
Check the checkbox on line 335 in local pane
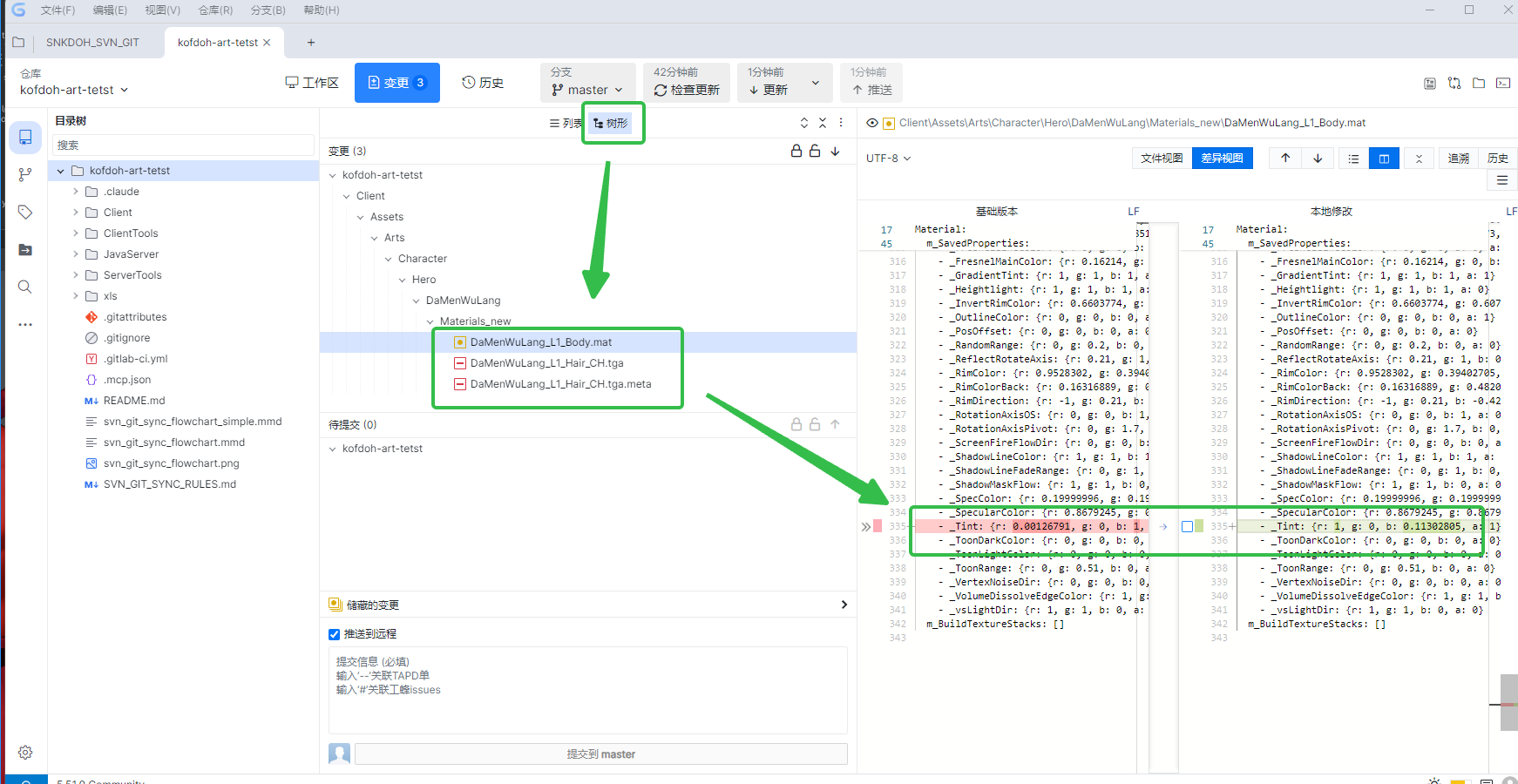[x=1187, y=526]
